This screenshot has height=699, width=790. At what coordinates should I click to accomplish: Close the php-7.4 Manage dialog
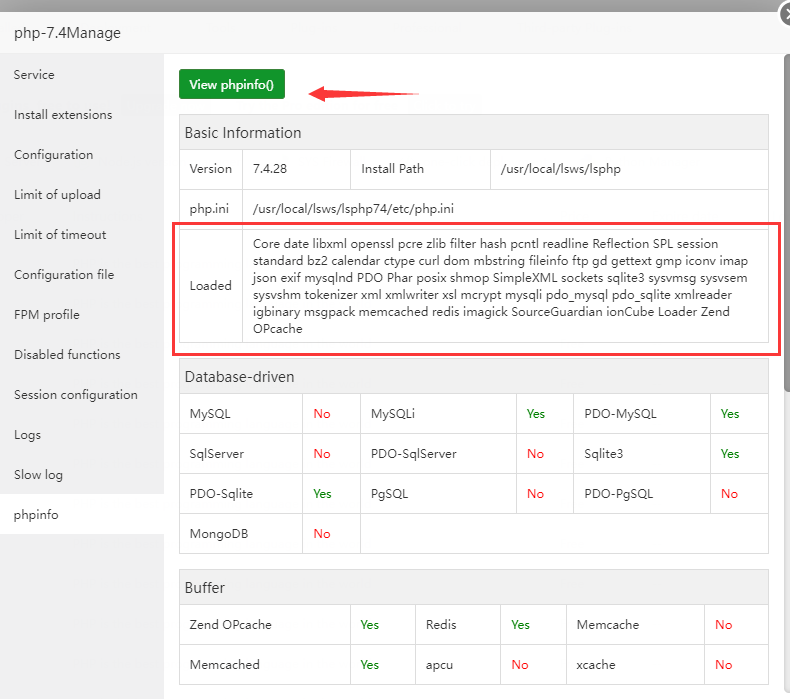click(x=787, y=12)
